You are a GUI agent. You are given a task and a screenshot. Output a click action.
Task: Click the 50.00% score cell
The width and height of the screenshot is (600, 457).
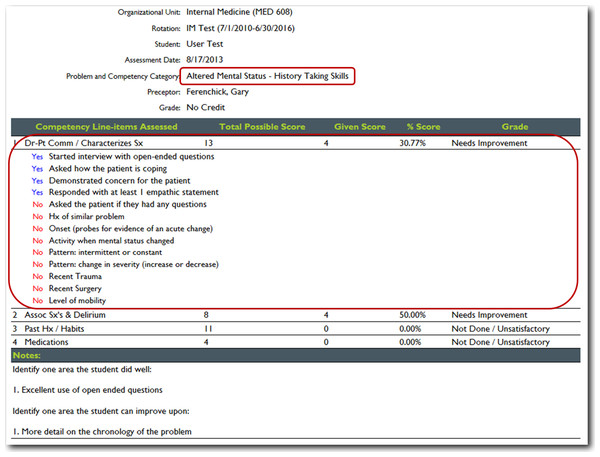click(x=412, y=315)
